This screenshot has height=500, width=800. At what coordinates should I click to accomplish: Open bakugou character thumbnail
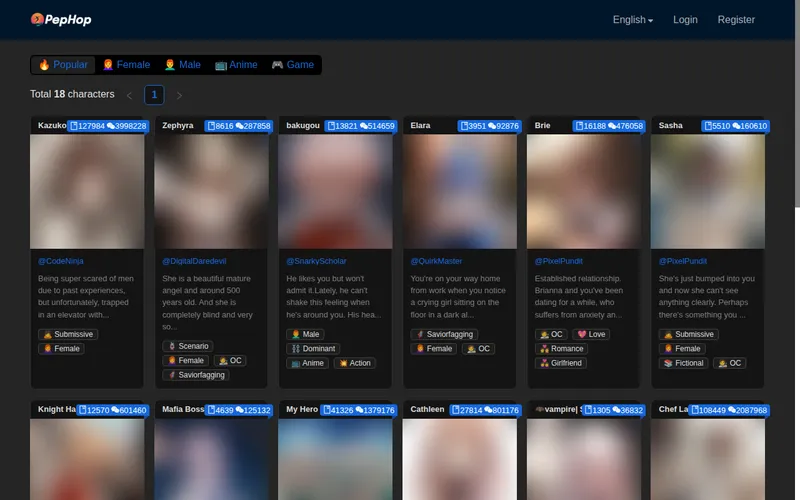pyautogui.click(x=335, y=191)
